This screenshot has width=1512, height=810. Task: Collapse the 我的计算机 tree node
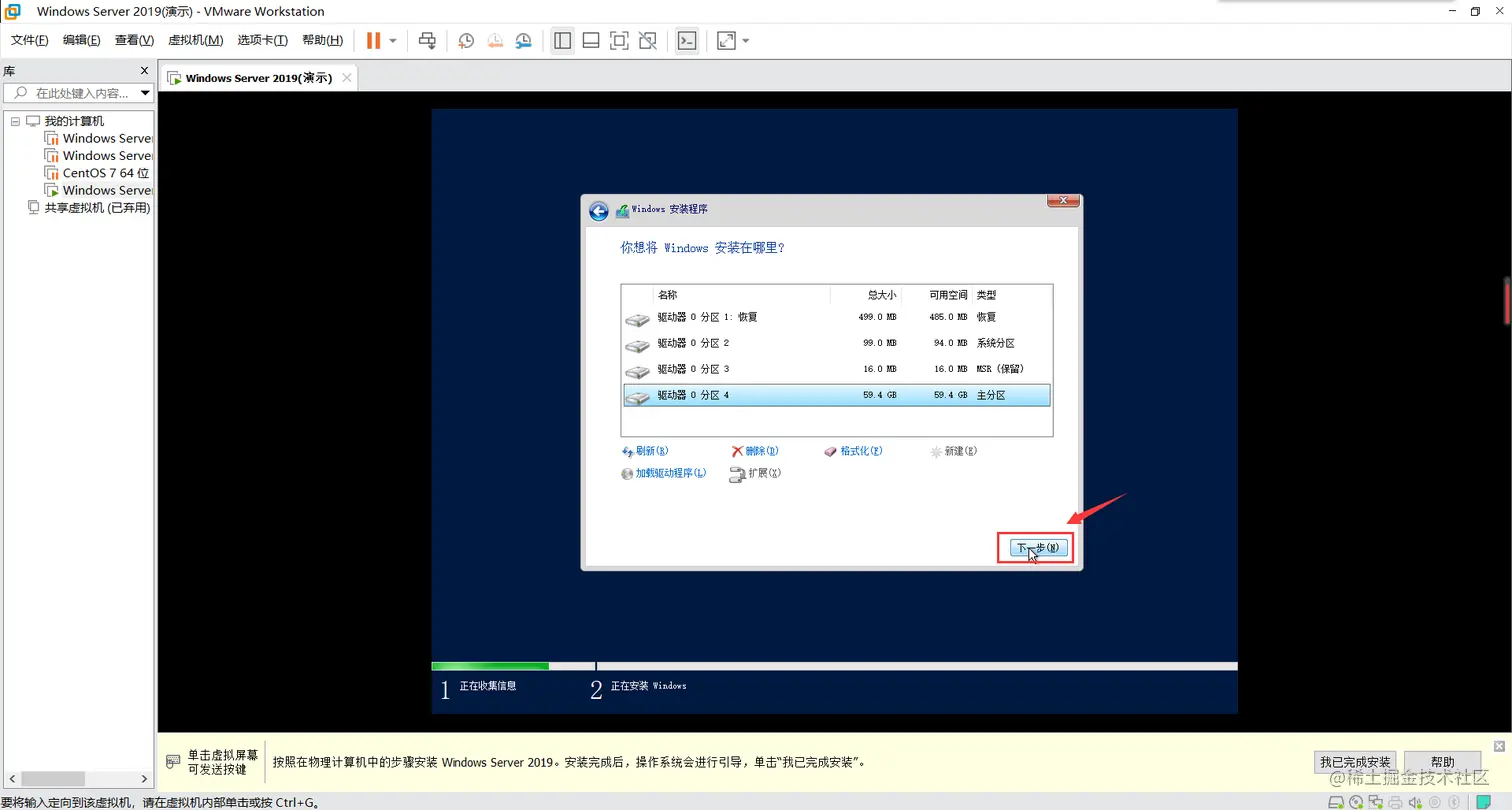point(16,120)
